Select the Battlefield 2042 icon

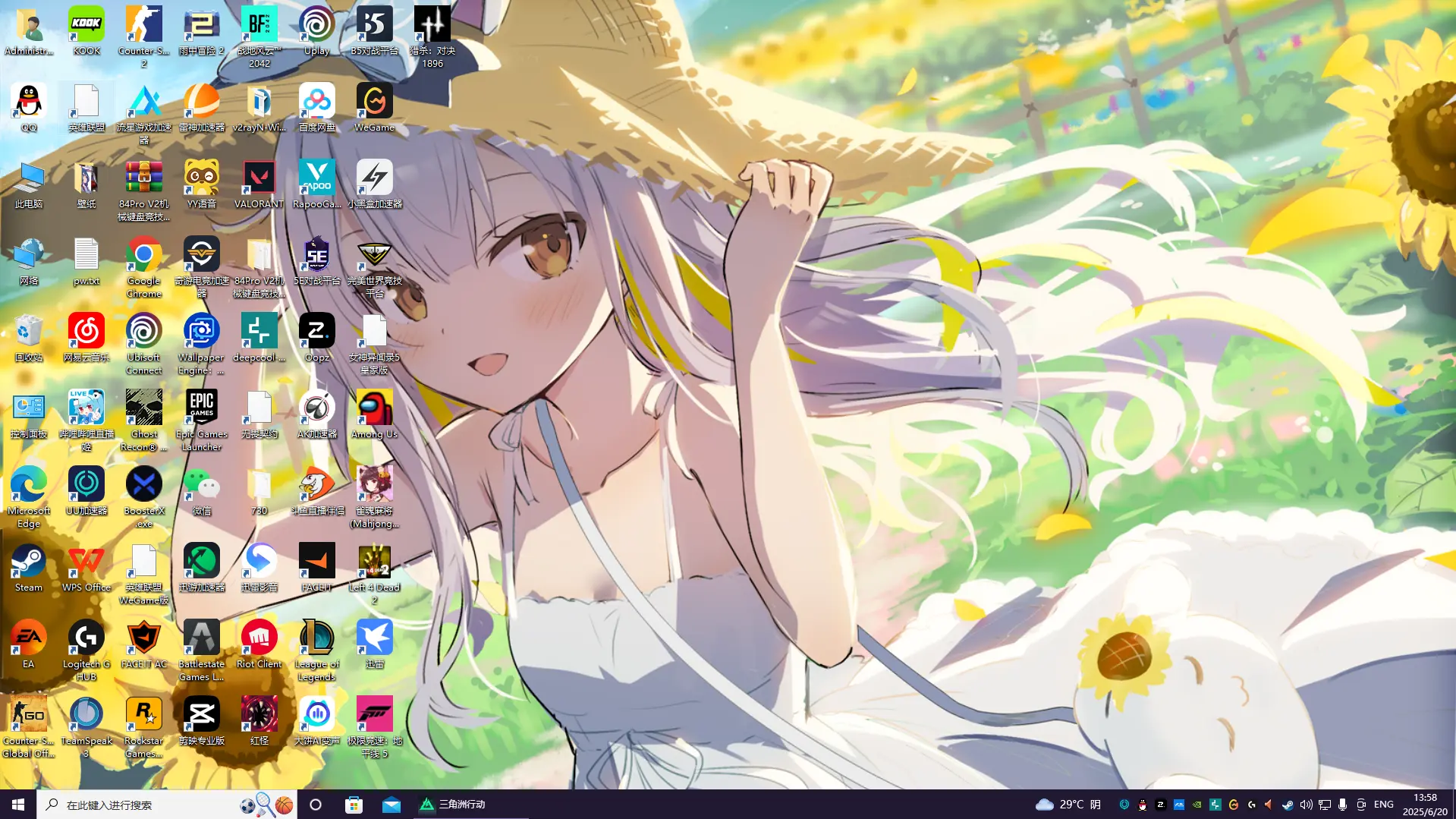tap(259, 37)
